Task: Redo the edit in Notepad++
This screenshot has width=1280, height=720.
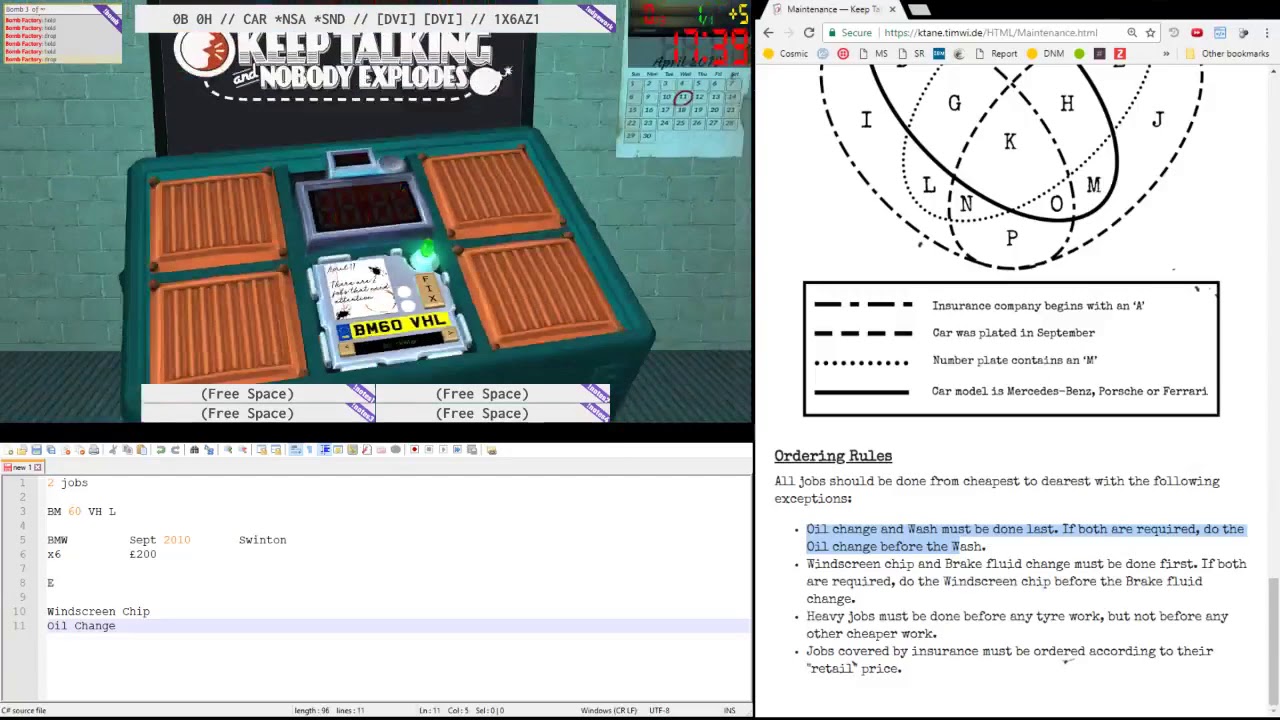Action: pos(176,450)
